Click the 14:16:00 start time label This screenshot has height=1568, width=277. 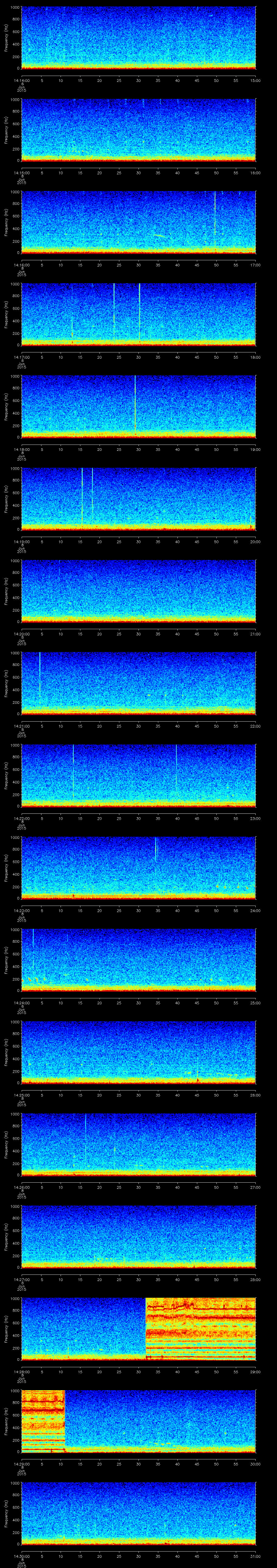21,265
